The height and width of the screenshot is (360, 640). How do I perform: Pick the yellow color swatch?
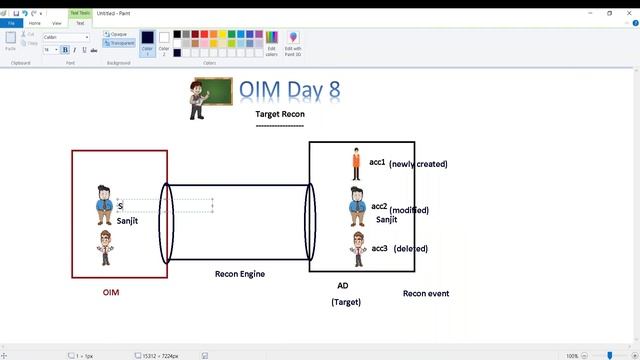point(222,34)
